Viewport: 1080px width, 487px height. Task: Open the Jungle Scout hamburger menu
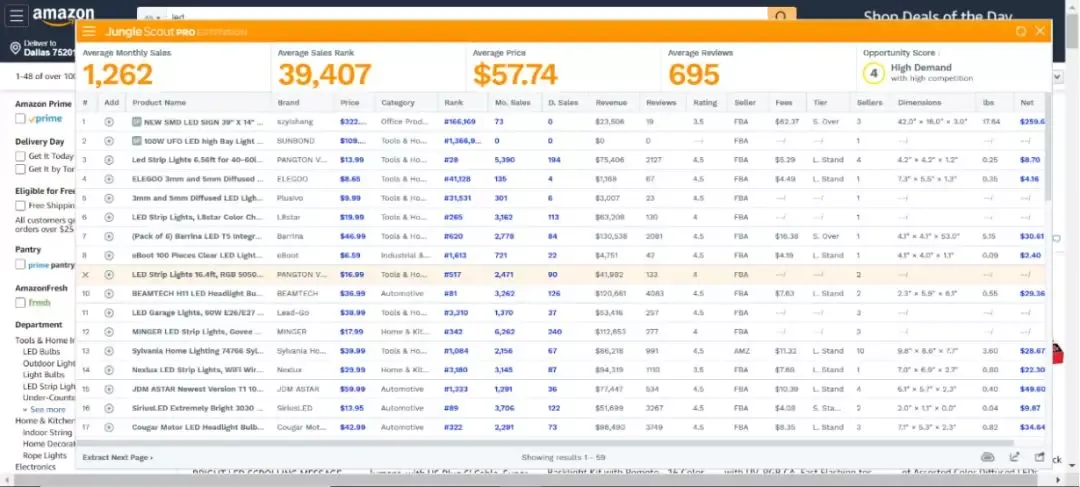pyautogui.click(x=89, y=31)
